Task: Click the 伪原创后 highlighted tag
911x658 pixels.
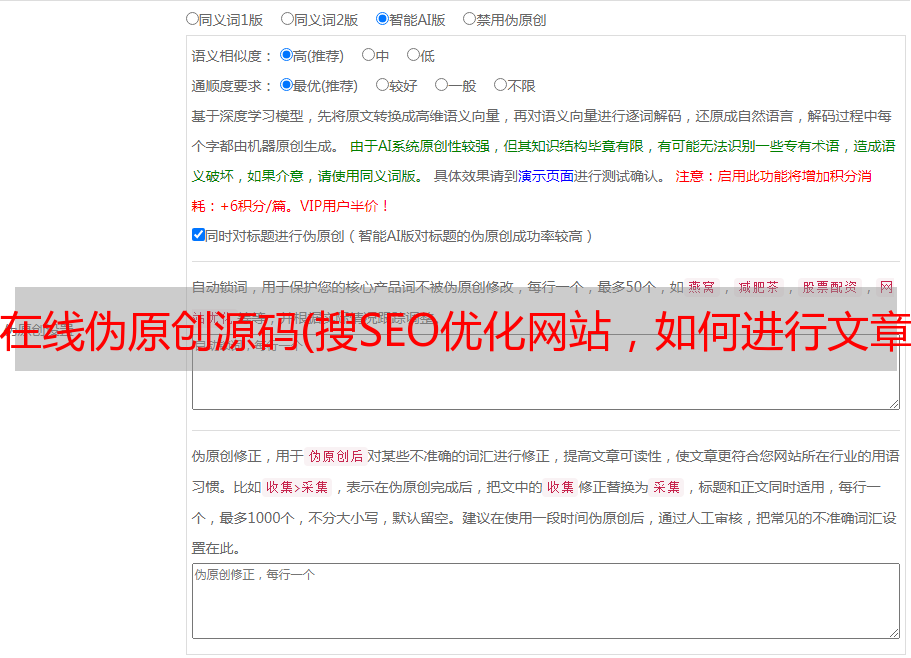Action: [336, 456]
